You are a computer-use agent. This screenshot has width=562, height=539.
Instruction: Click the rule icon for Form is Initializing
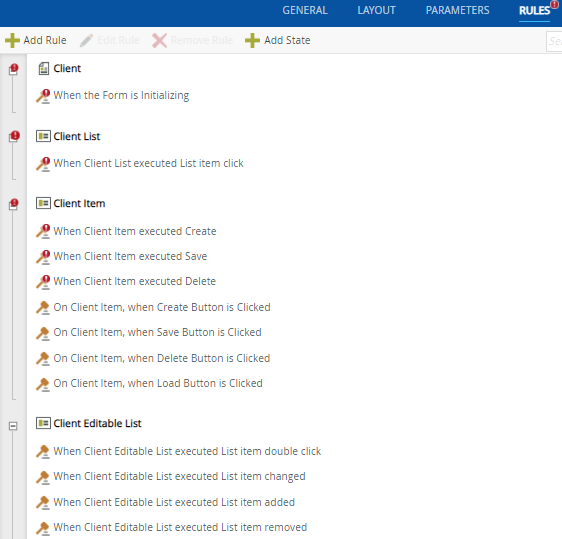(x=43, y=96)
